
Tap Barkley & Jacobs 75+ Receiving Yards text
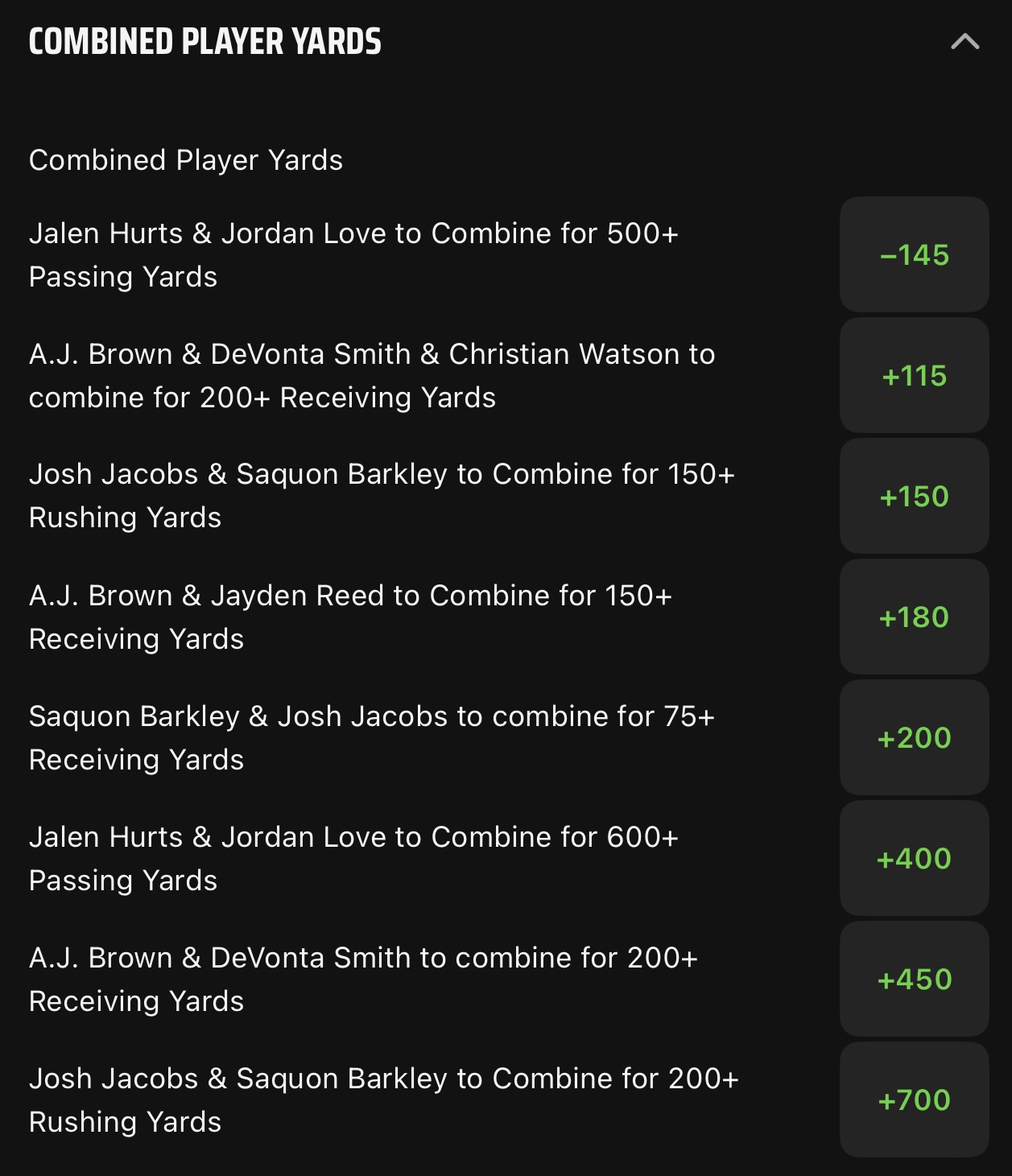point(372,737)
